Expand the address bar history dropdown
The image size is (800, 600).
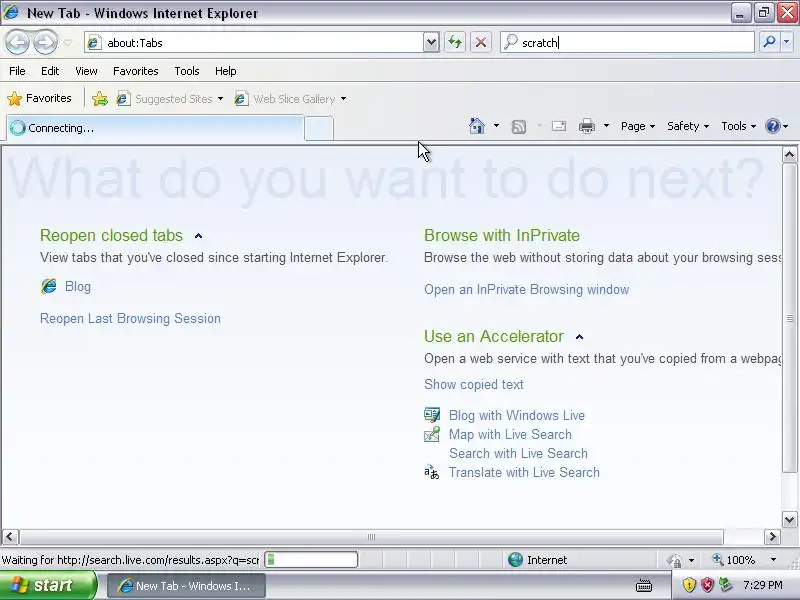431,42
